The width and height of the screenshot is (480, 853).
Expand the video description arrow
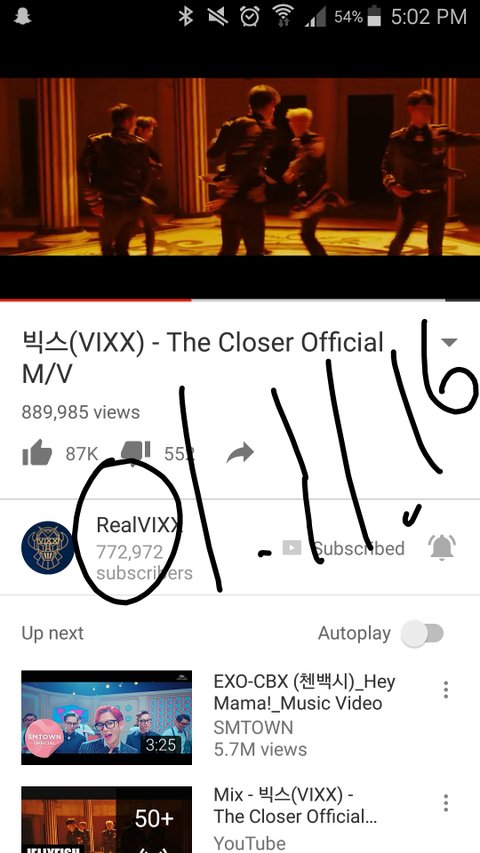(x=448, y=342)
